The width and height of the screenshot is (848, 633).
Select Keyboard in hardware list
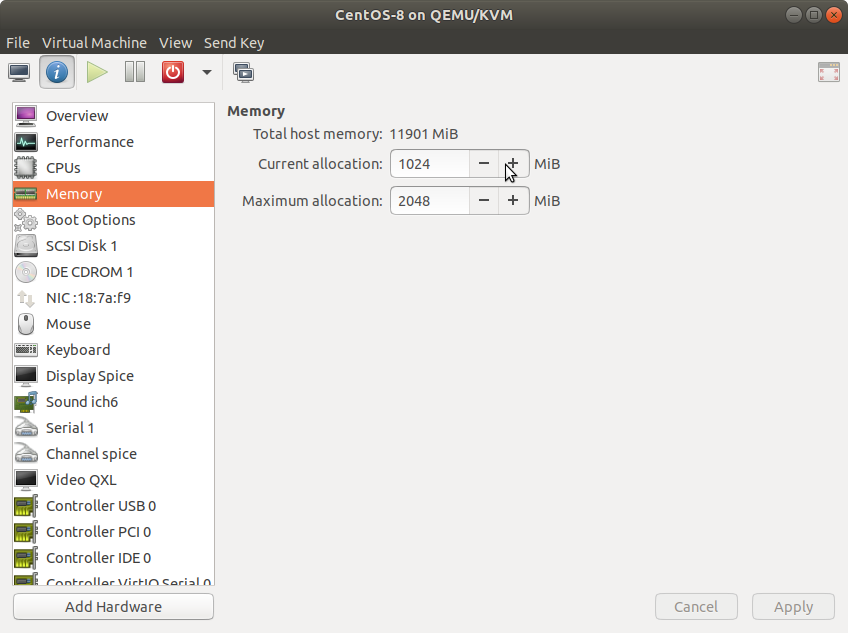(x=114, y=350)
